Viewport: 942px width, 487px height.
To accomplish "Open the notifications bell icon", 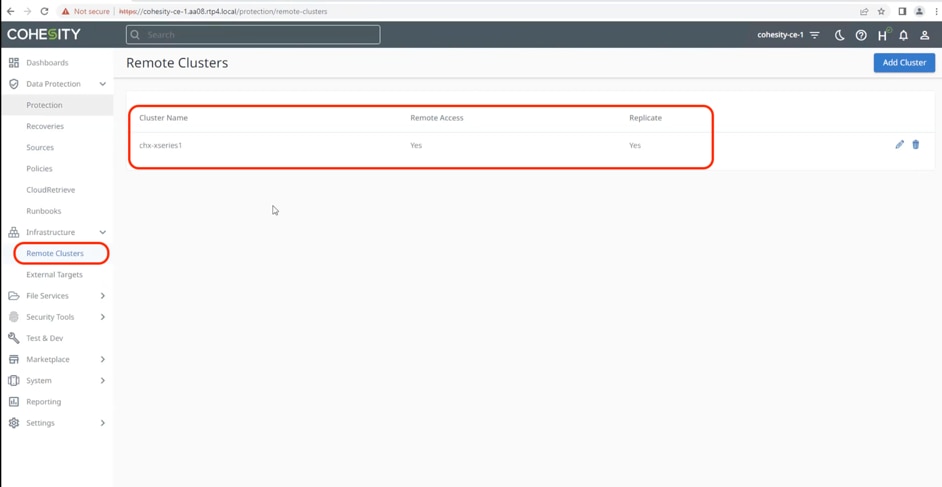I will coord(903,35).
